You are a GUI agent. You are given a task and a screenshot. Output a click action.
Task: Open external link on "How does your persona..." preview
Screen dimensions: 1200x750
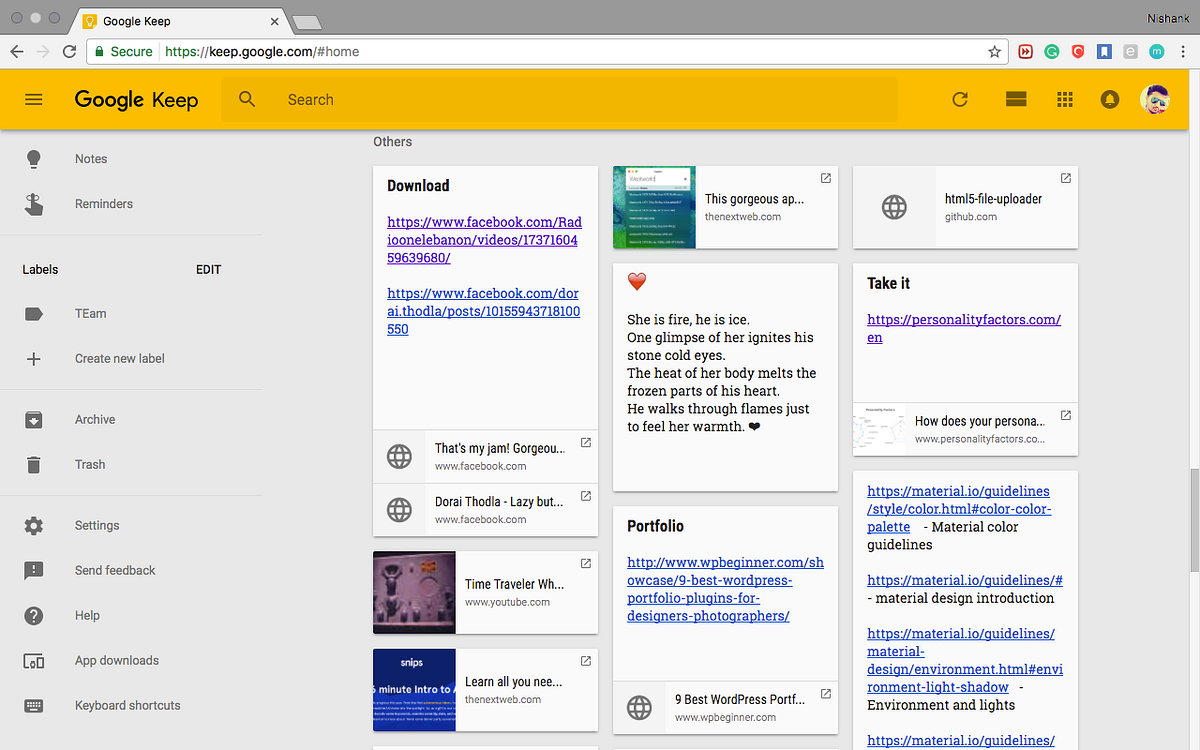click(1066, 415)
